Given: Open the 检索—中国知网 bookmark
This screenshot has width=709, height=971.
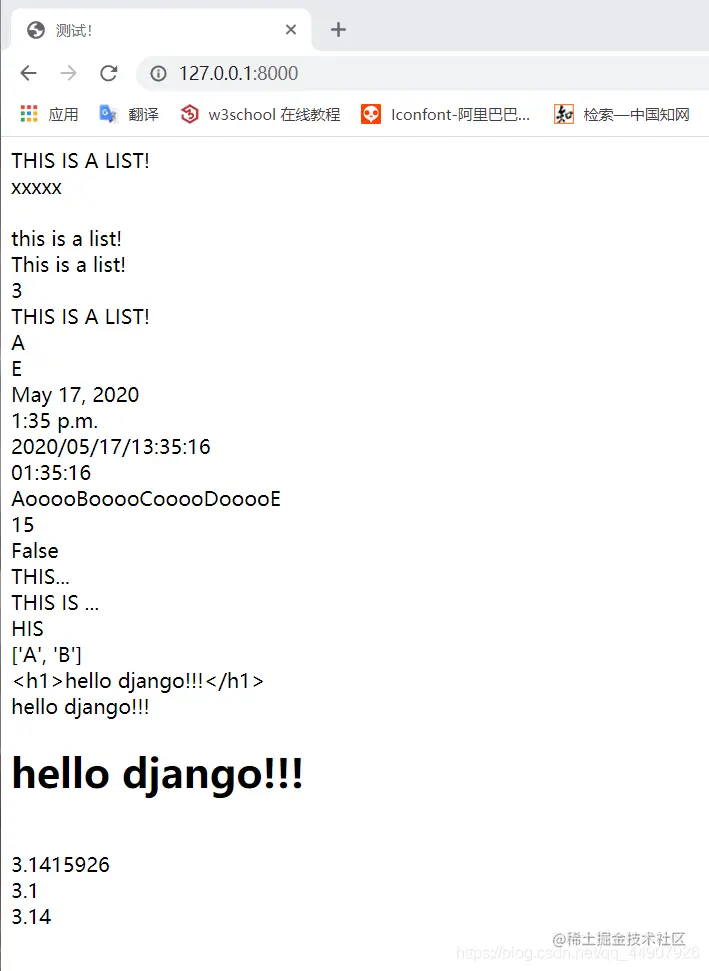Looking at the screenshot, I should 622,114.
